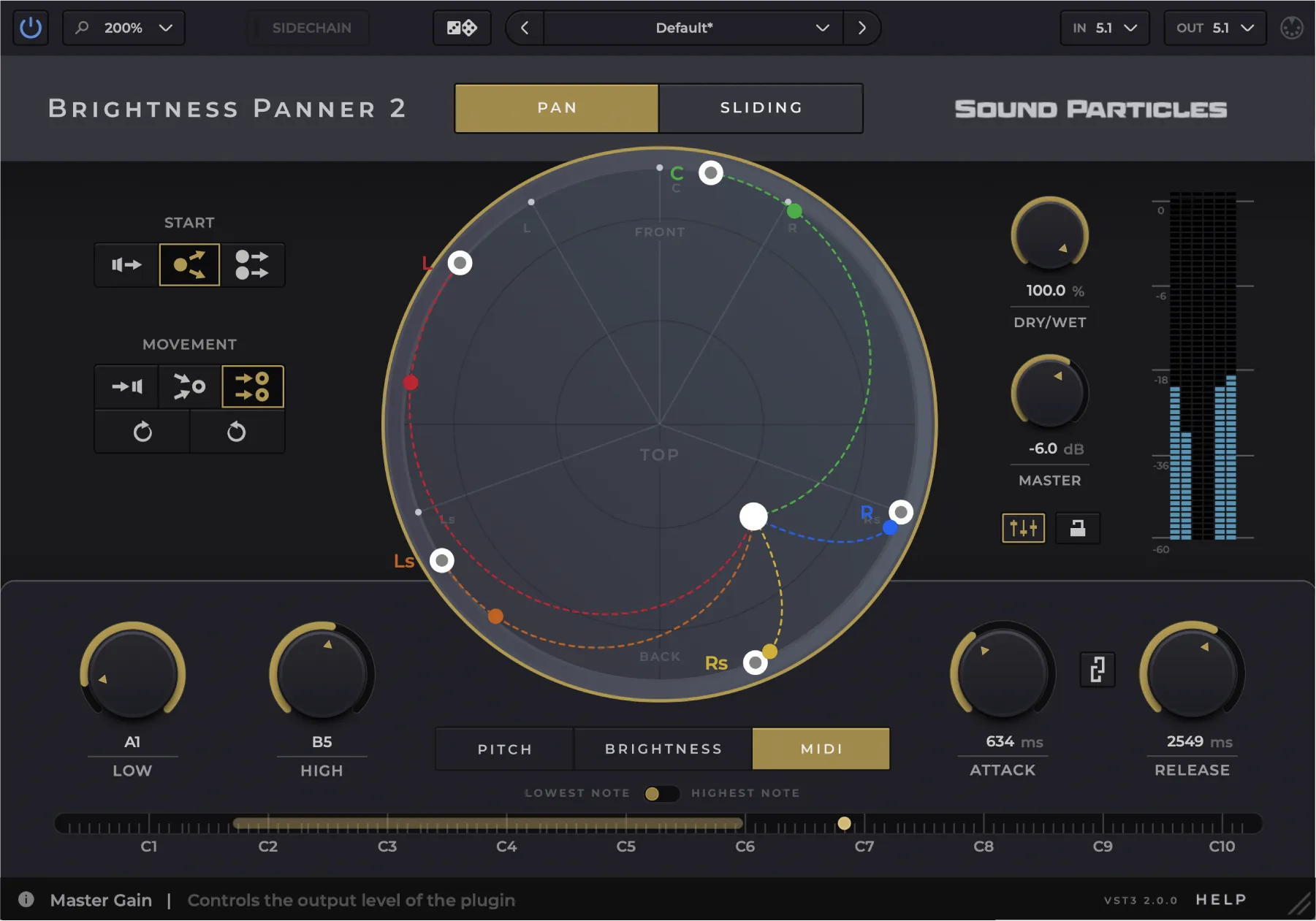Screen dimensions: 1316x921
Task: Toggle the Lowest/Highest Note switch
Action: click(661, 793)
